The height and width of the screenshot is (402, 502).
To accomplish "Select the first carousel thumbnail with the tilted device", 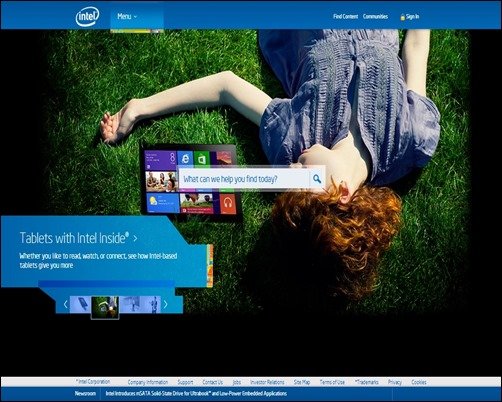I will pyautogui.click(x=80, y=304).
